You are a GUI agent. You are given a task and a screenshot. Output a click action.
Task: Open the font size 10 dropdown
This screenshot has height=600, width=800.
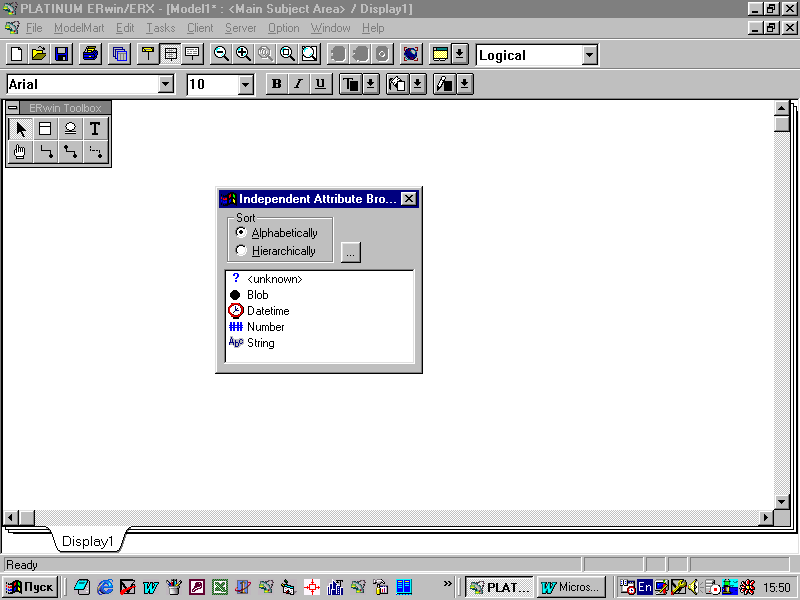[245, 84]
